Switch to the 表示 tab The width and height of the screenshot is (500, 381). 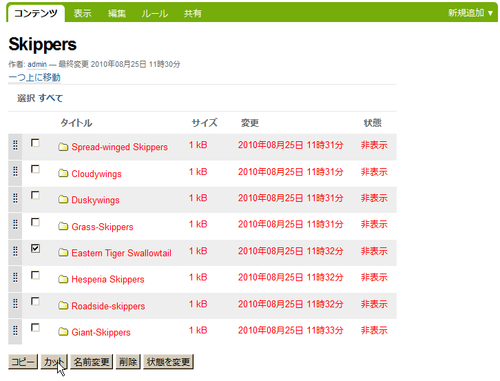point(82,13)
